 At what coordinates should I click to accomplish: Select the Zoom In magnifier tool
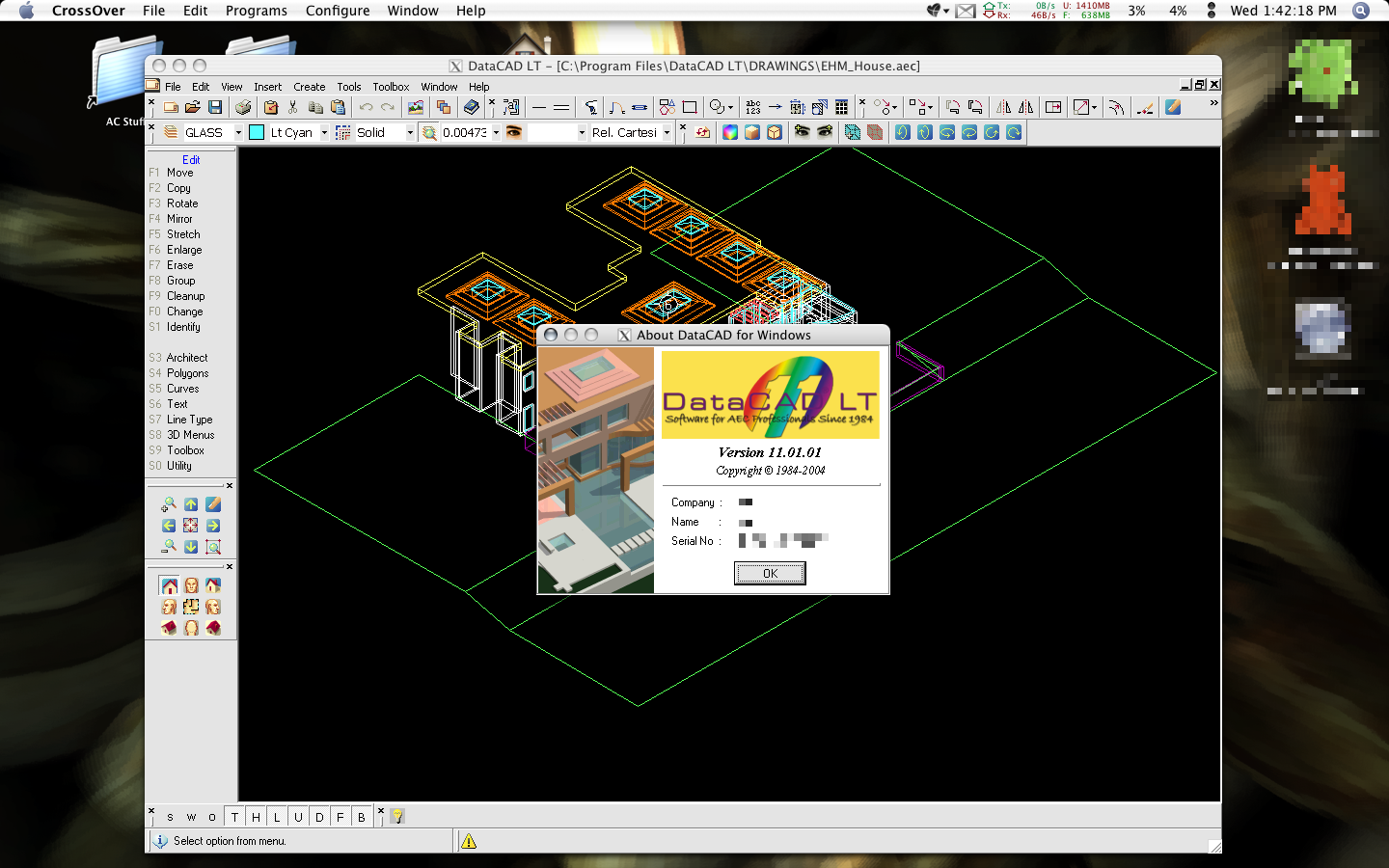[x=169, y=503]
